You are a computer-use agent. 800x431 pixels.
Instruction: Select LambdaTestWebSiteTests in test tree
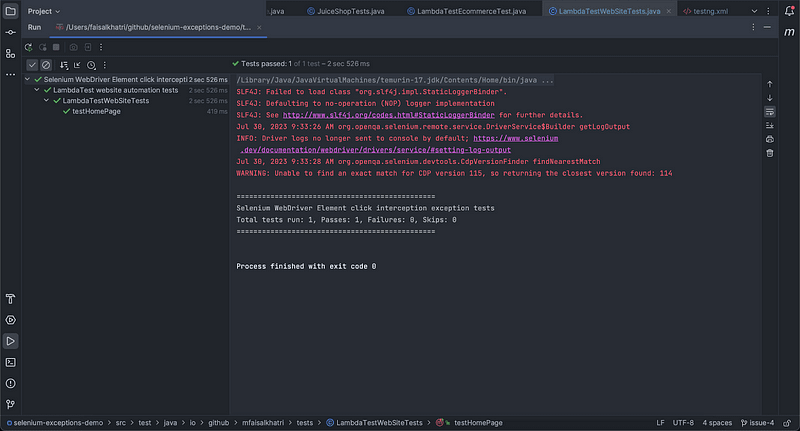pyautogui.click(x=106, y=101)
